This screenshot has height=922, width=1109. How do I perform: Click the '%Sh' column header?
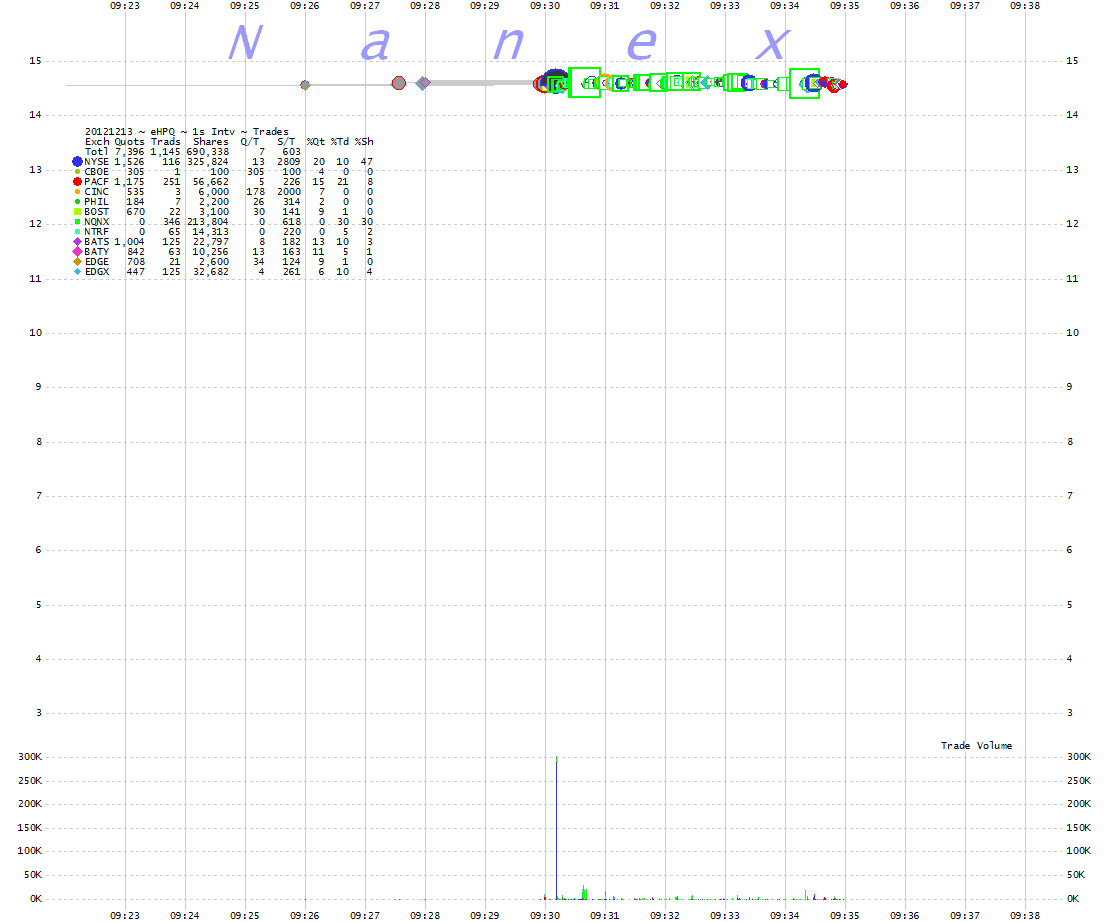[x=364, y=141]
